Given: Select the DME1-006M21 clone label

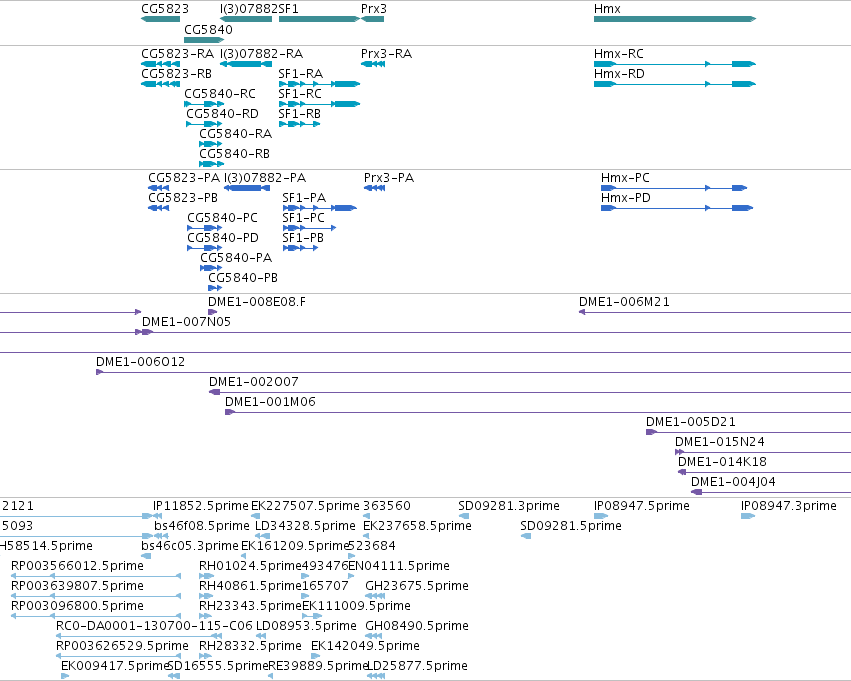Looking at the screenshot, I should click(x=624, y=302).
